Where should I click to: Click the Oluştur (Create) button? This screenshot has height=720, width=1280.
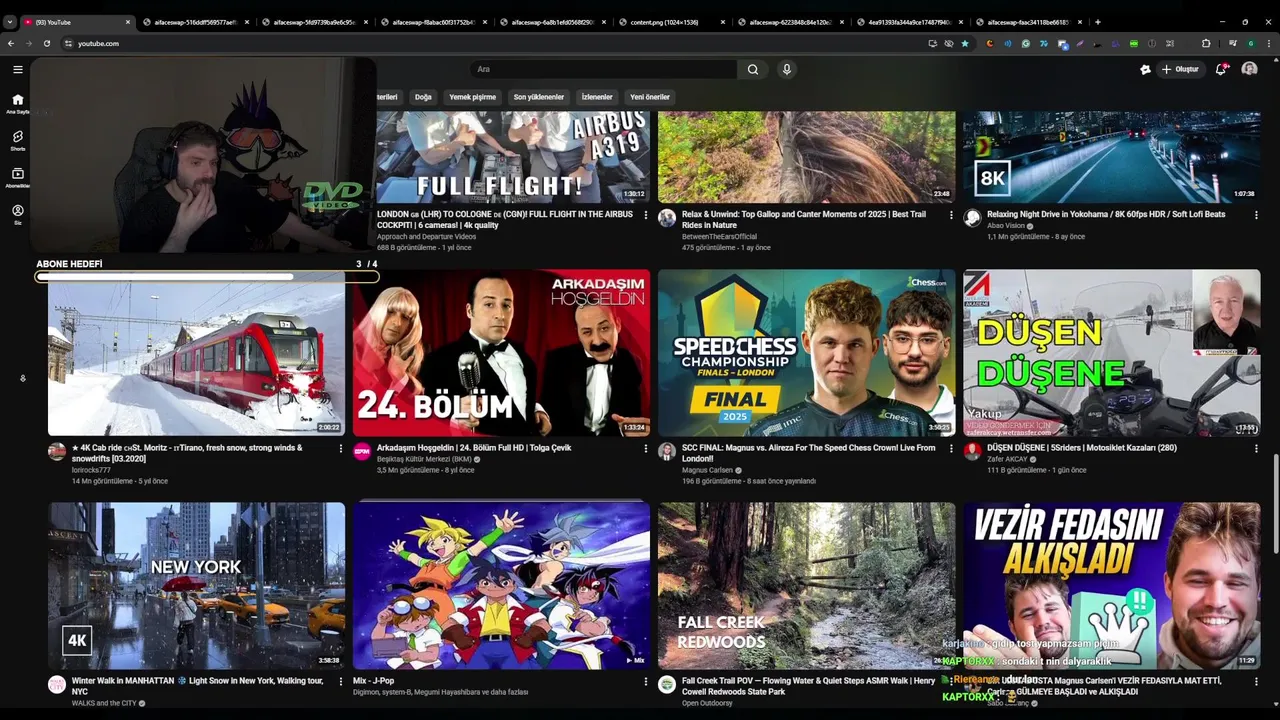tap(1180, 69)
